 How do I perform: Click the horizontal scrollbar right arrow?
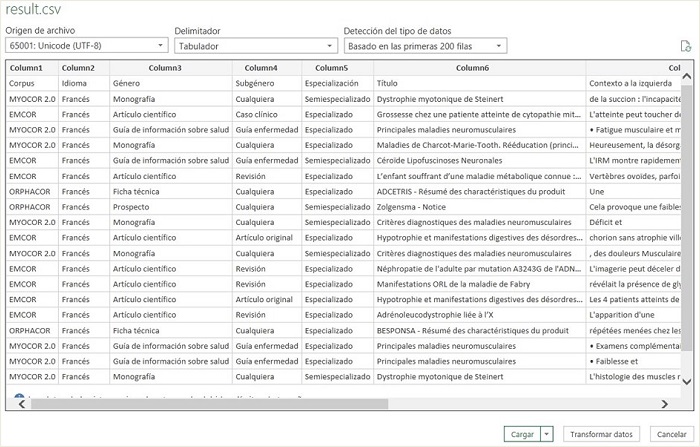(666, 404)
